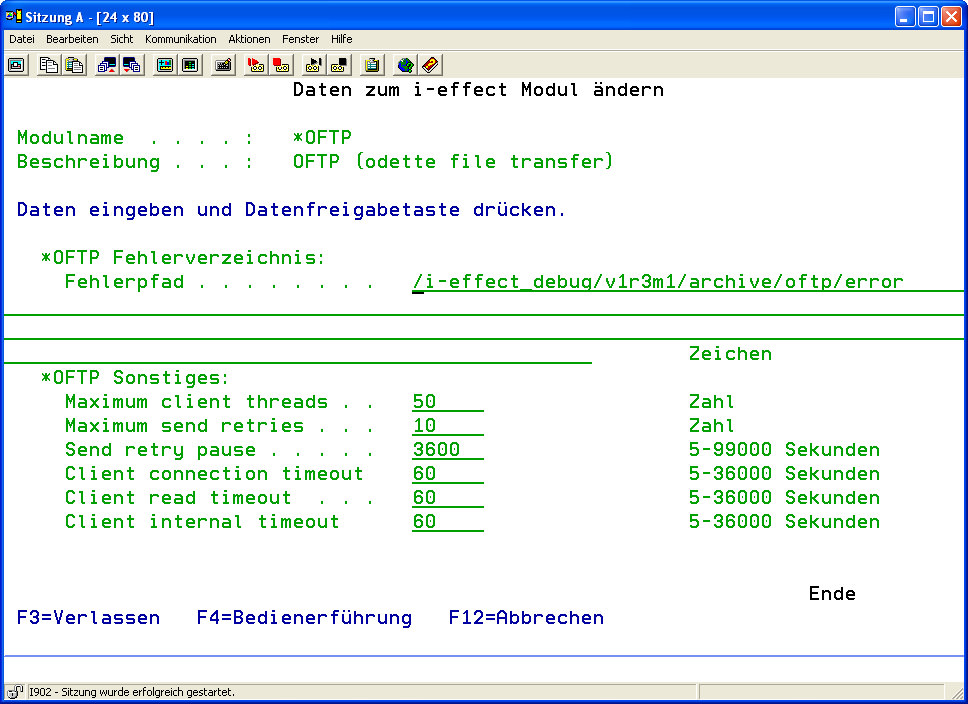Click the Client read timeout field
Screen dimensions: 968x704
(447, 498)
